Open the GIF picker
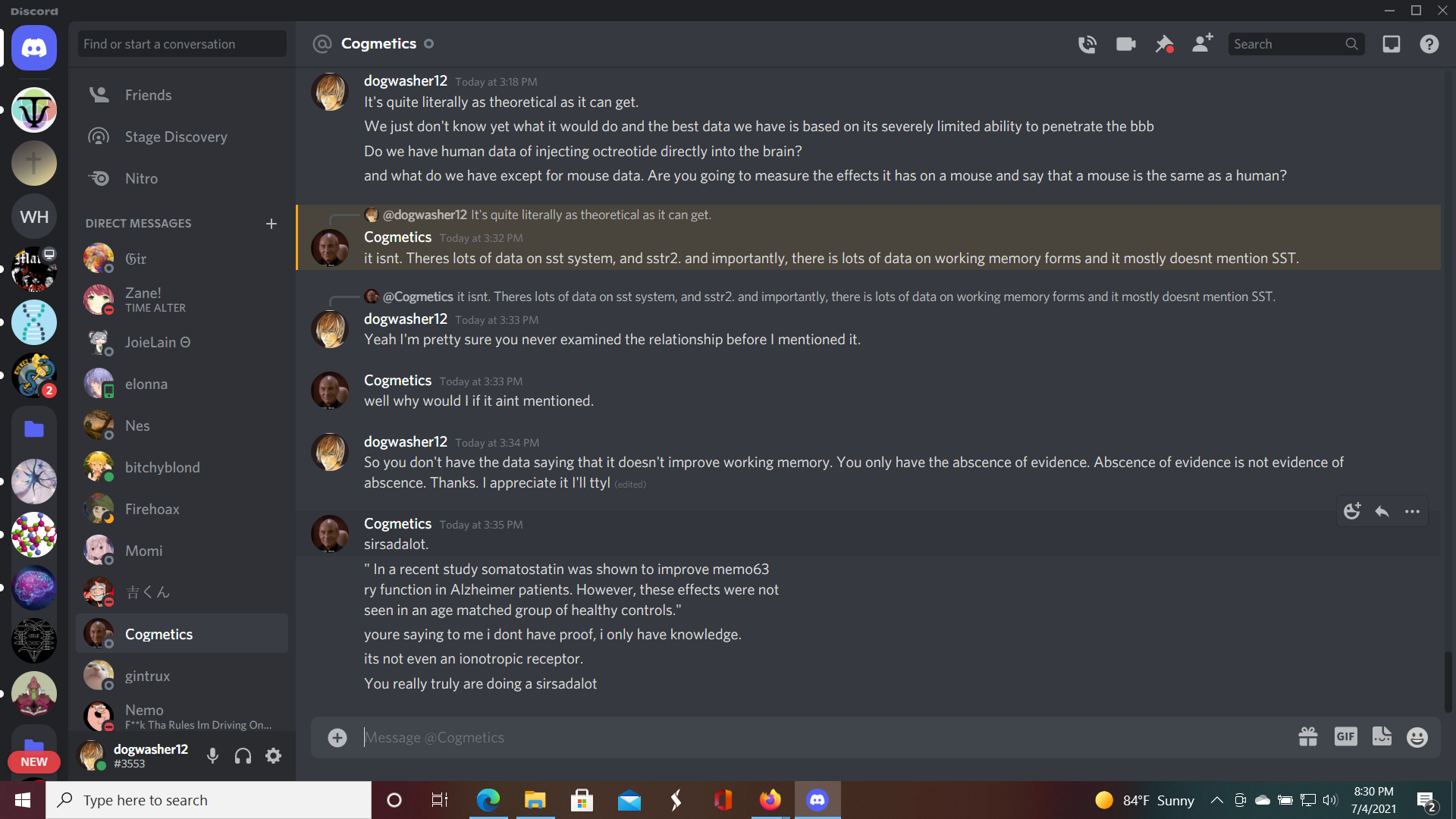Image resolution: width=1456 pixels, height=819 pixels. (x=1345, y=737)
